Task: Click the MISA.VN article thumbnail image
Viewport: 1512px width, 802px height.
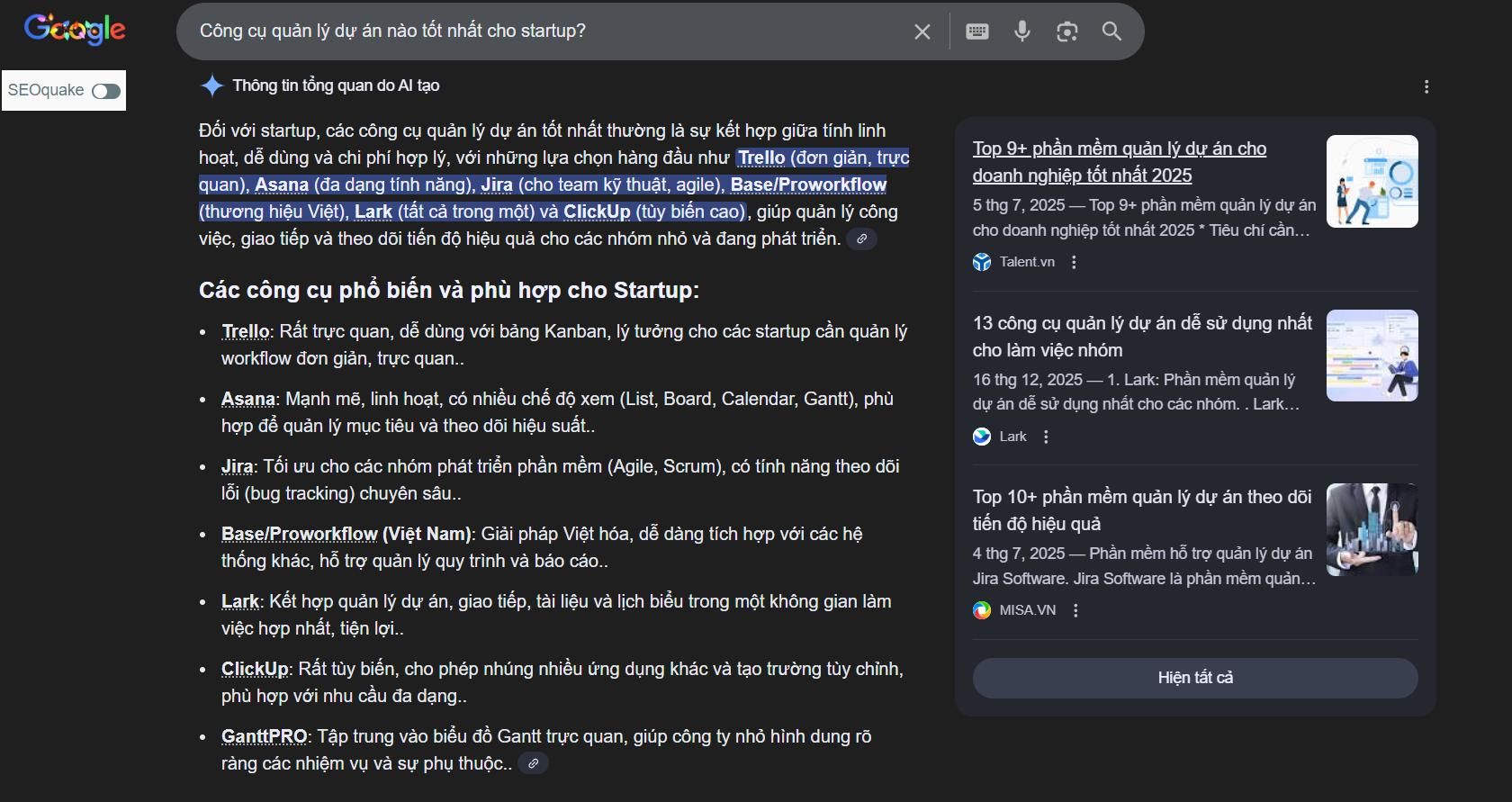Action: point(1372,529)
